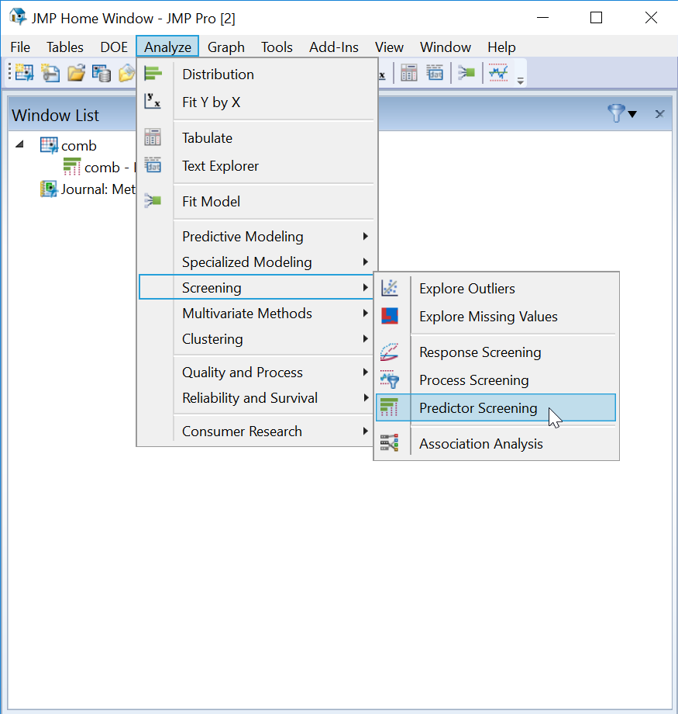The height and width of the screenshot is (714, 678).
Task: Choose the Tabulate menu entry
Action: click(258, 138)
